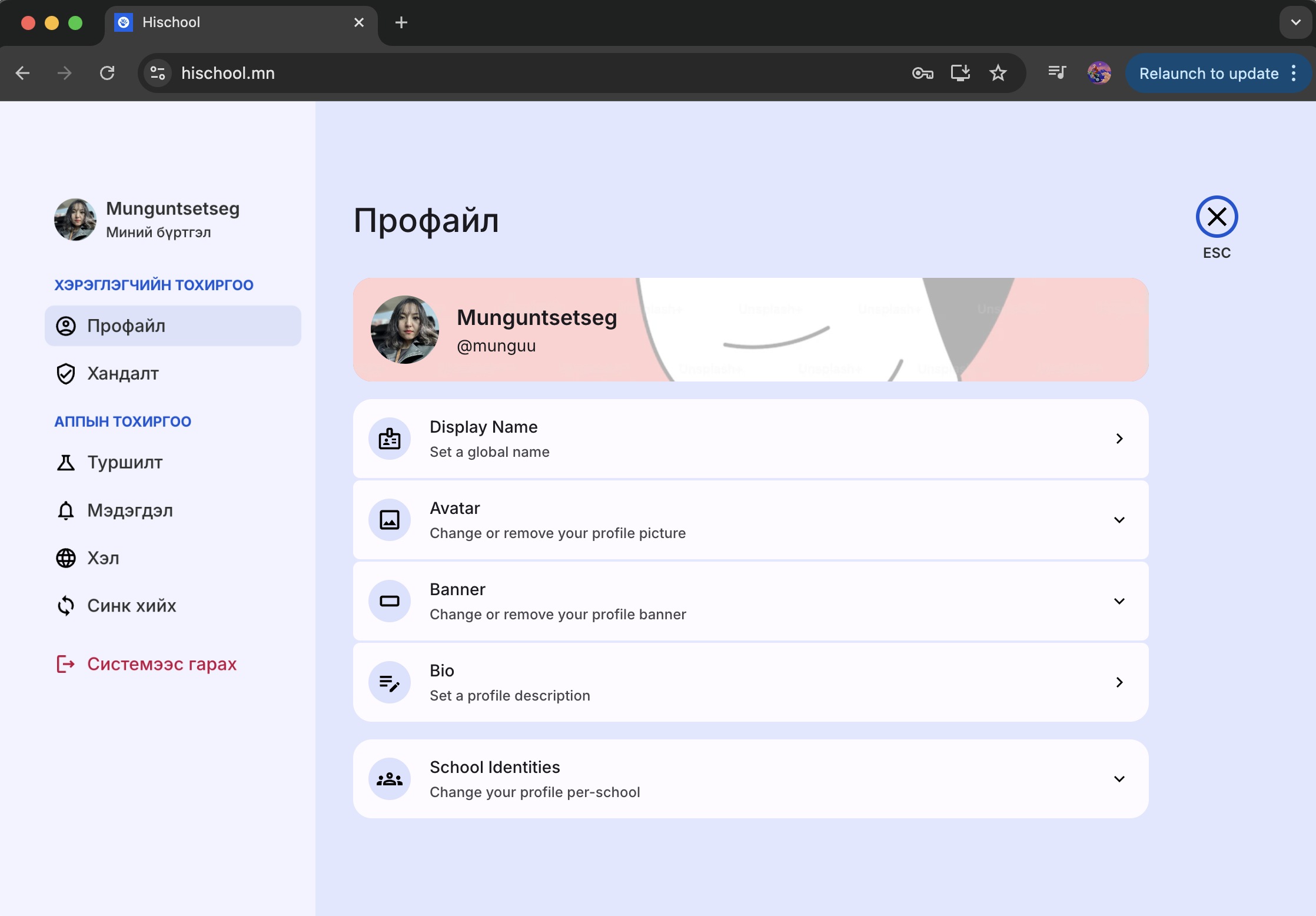1316x916 pixels.
Task: Click the School Identities group icon
Action: pyautogui.click(x=389, y=779)
